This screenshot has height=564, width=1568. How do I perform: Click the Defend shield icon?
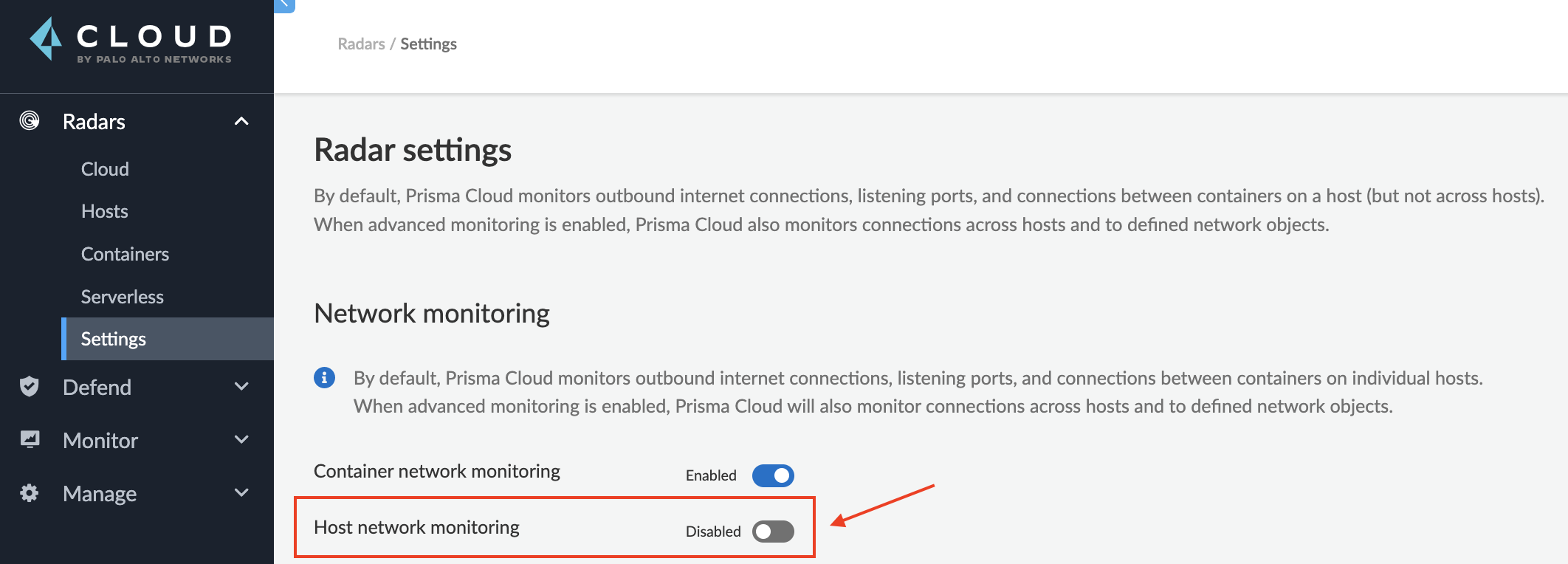pos(30,386)
